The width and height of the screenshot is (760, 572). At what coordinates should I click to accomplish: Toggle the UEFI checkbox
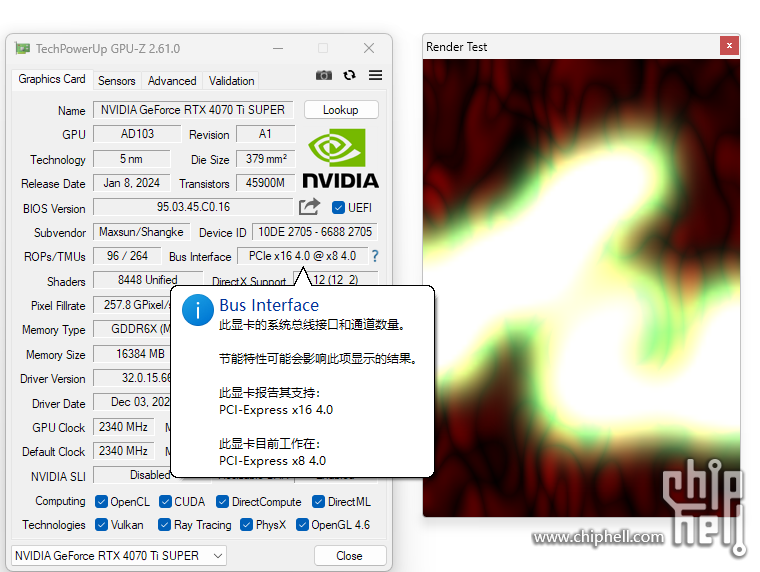click(338, 207)
